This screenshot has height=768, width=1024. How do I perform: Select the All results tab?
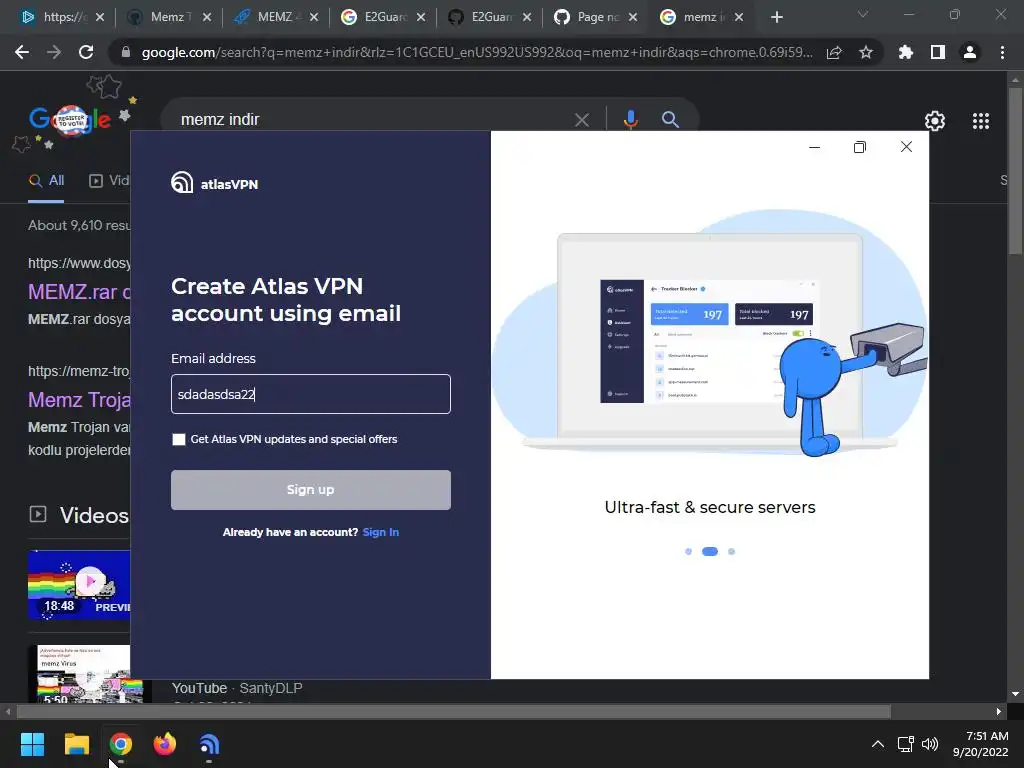(x=46, y=180)
